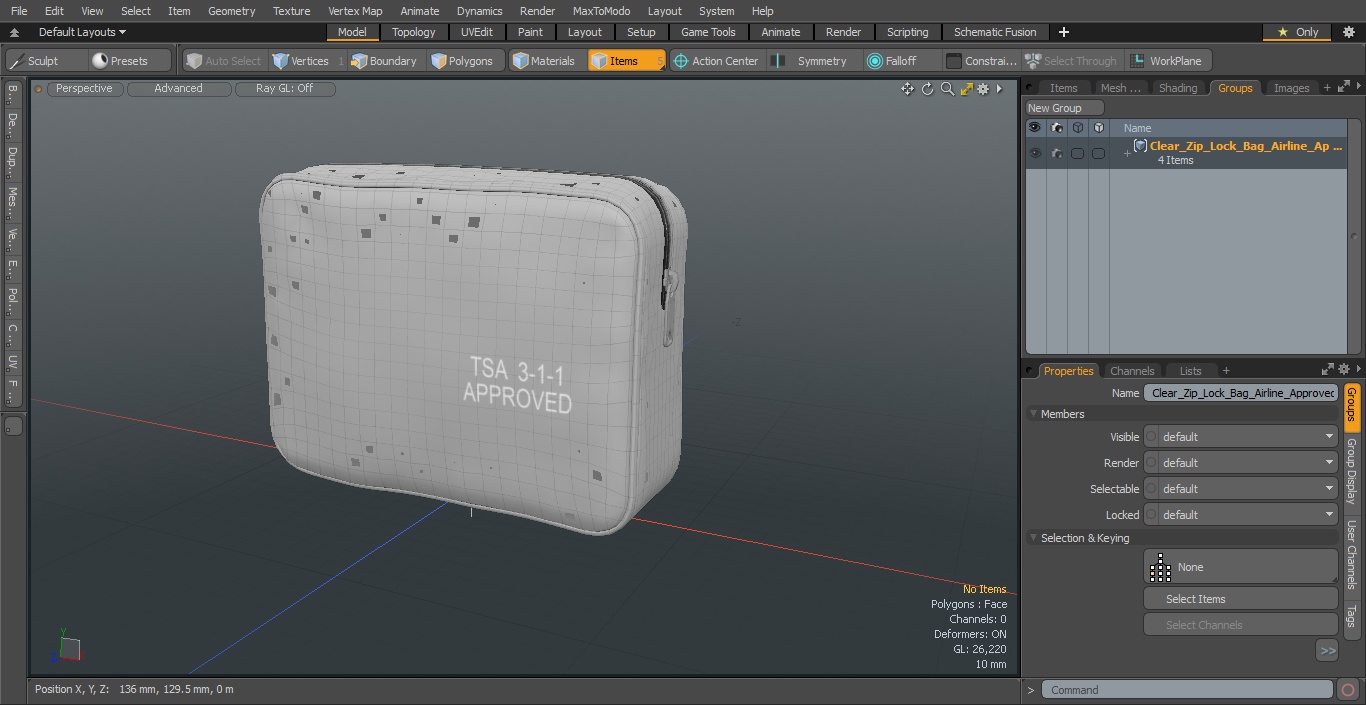Expand the Groups panel with arrows icon
The image size is (1366, 705).
coord(1343,88)
